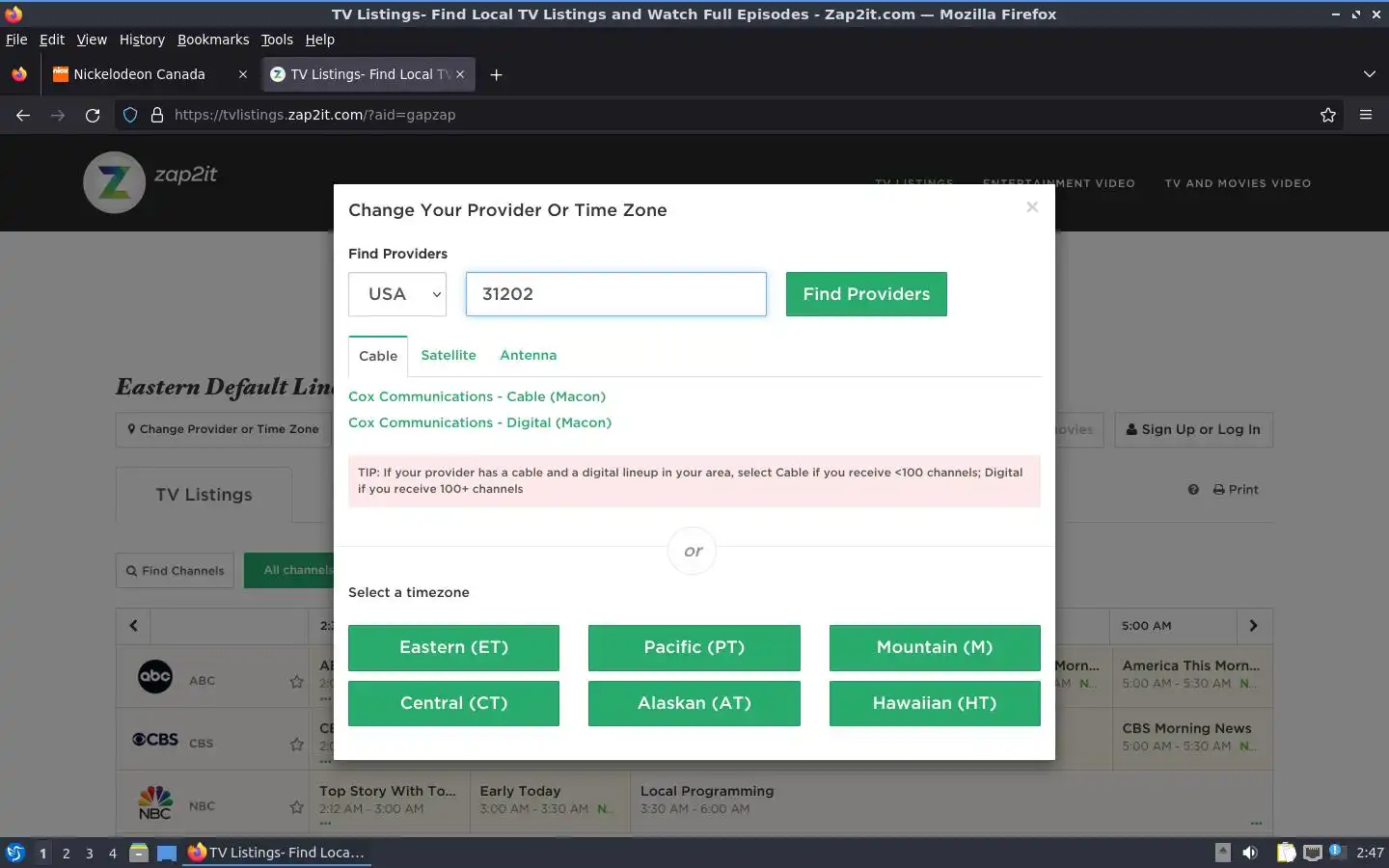The height and width of the screenshot is (868, 1389).
Task: Open the File menu
Action: pyautogui.click(x=16, y=40)
